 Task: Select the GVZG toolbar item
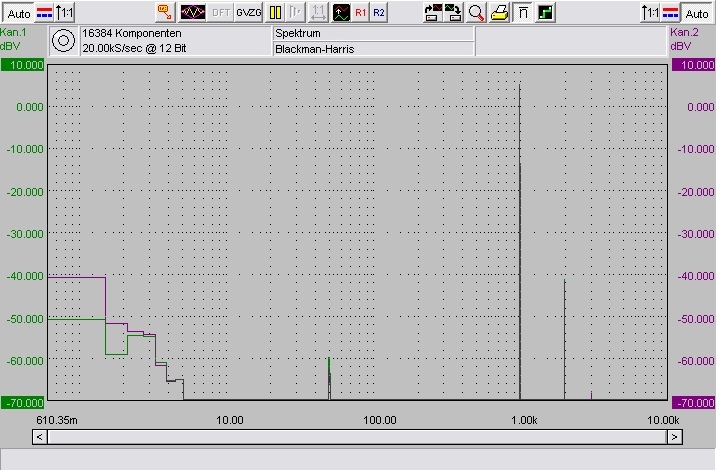(249, 13)
